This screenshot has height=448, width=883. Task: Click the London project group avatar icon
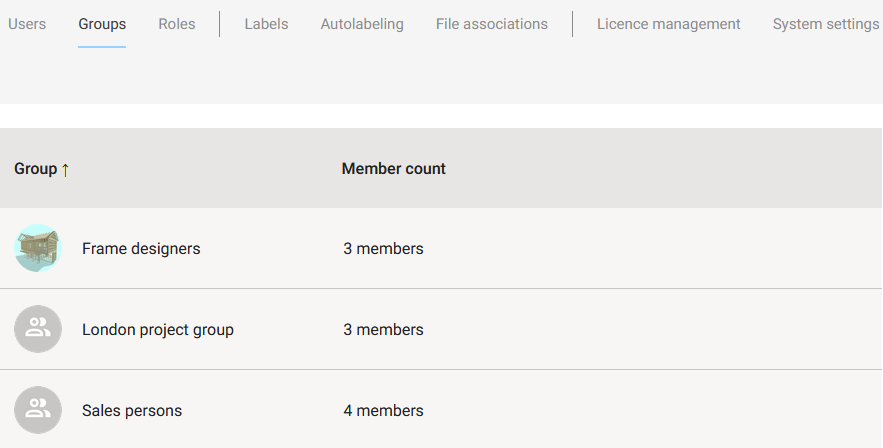click(x=38, y=329)
